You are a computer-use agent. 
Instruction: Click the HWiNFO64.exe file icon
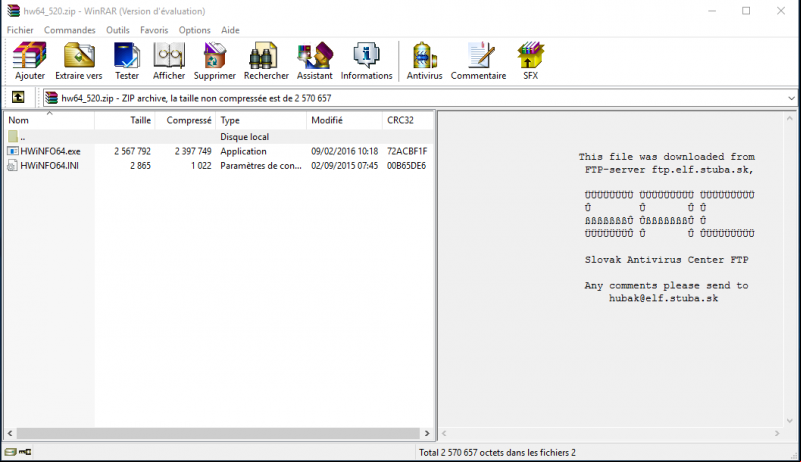[13, 151]
